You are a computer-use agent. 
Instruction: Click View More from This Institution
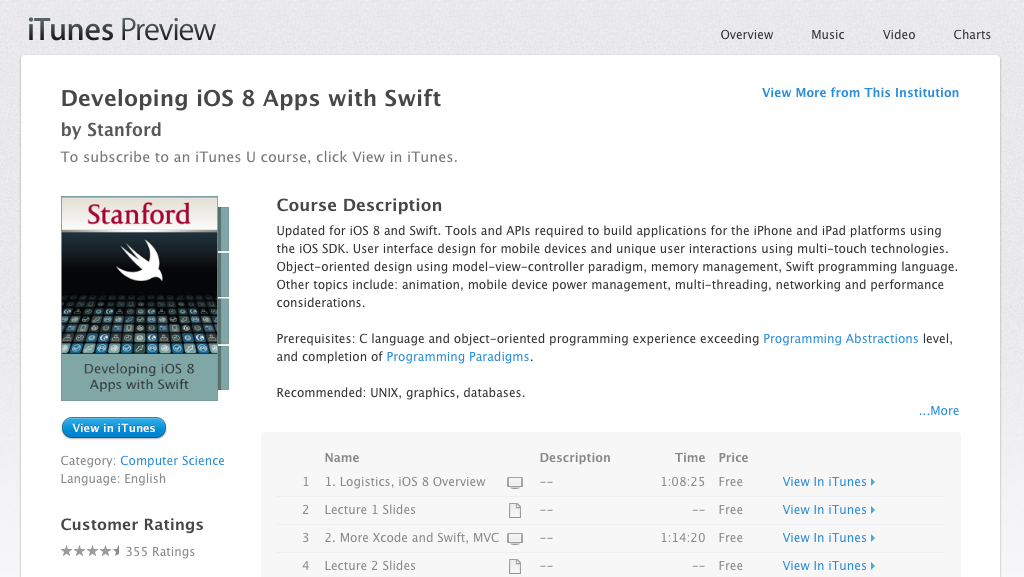coord(860,93)
